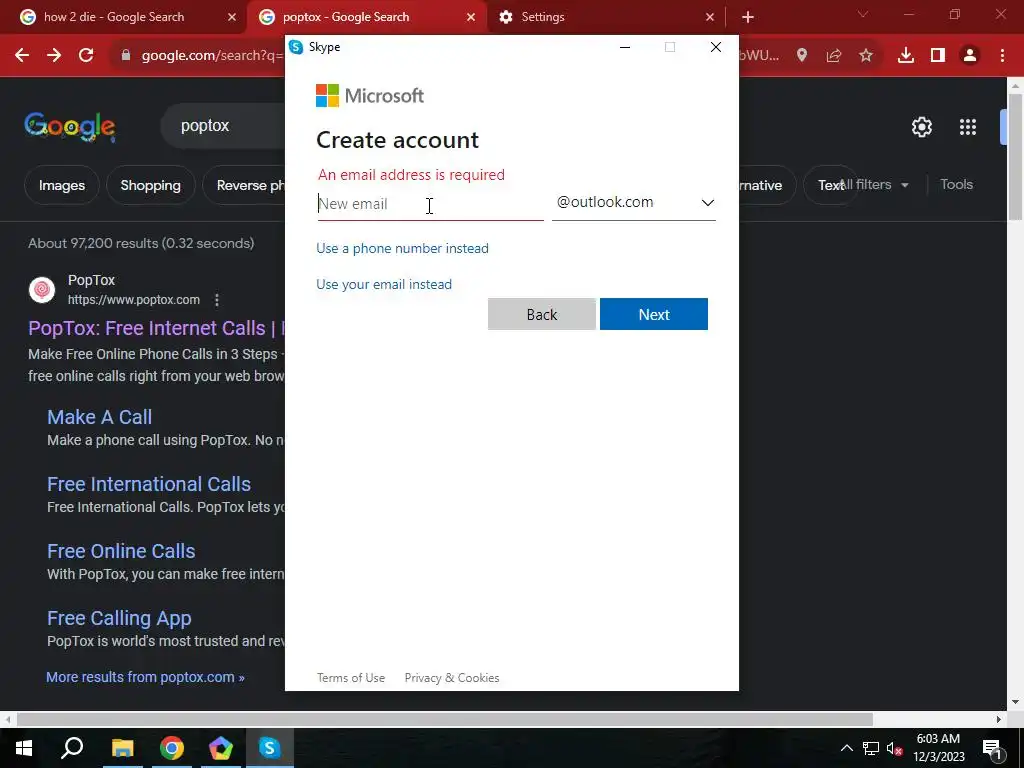The height and width of the screenshot is (768, 1024).
Task: Switch to 'how 2 die - Google Search' tab
Action: pos(114,17)
